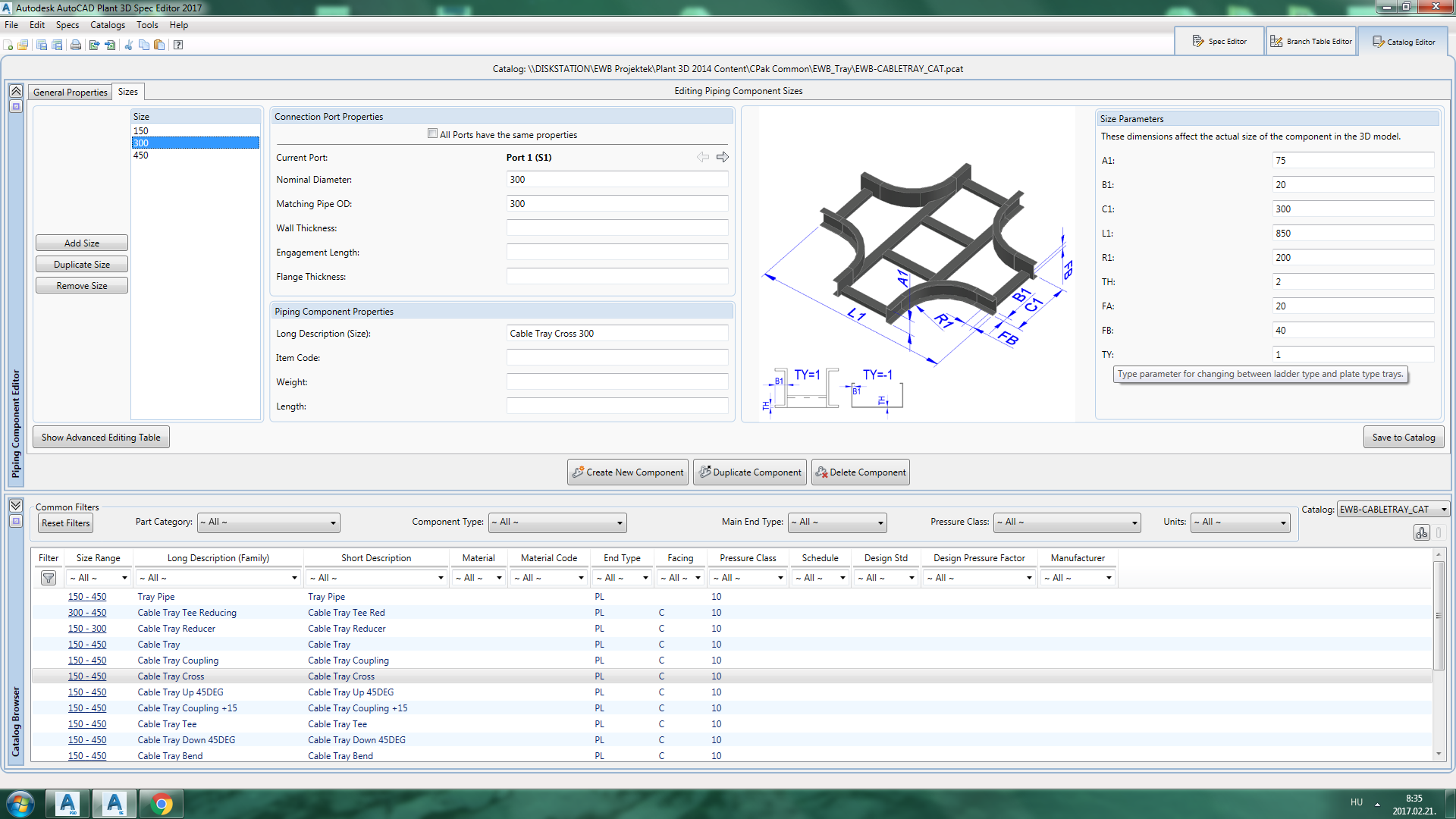This screenshot has height=819, width=1456.
Task: Expand the Catalog selection dropdown
Action: coord(1393,510)
